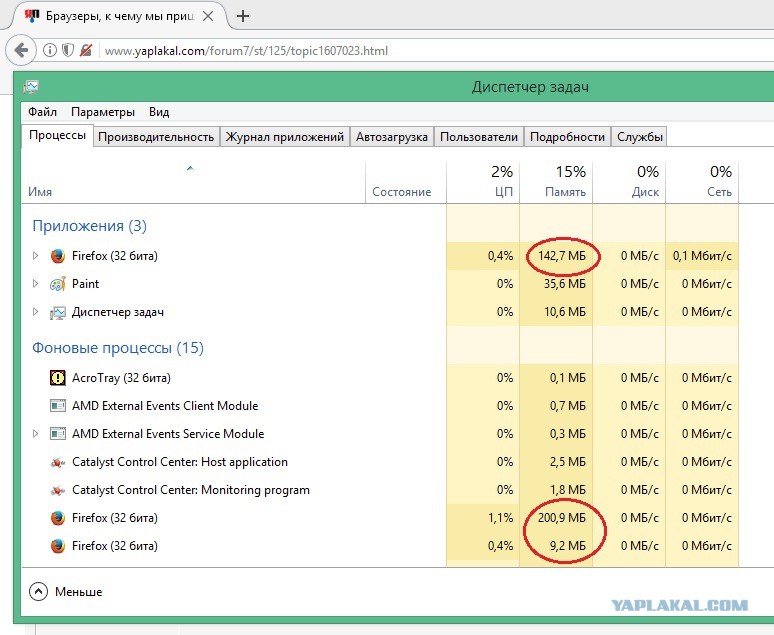Click the crossed-out permissions icon in the address bar

tap(86, 50)
